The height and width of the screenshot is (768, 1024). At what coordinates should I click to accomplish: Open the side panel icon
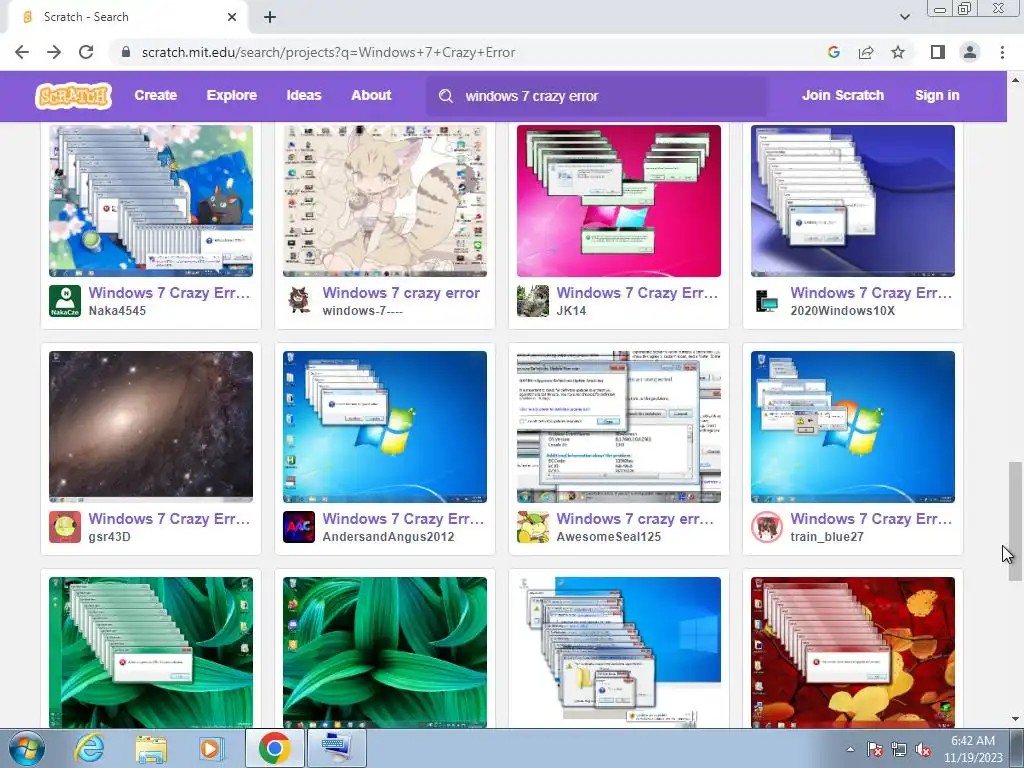(x=938, y=52)
